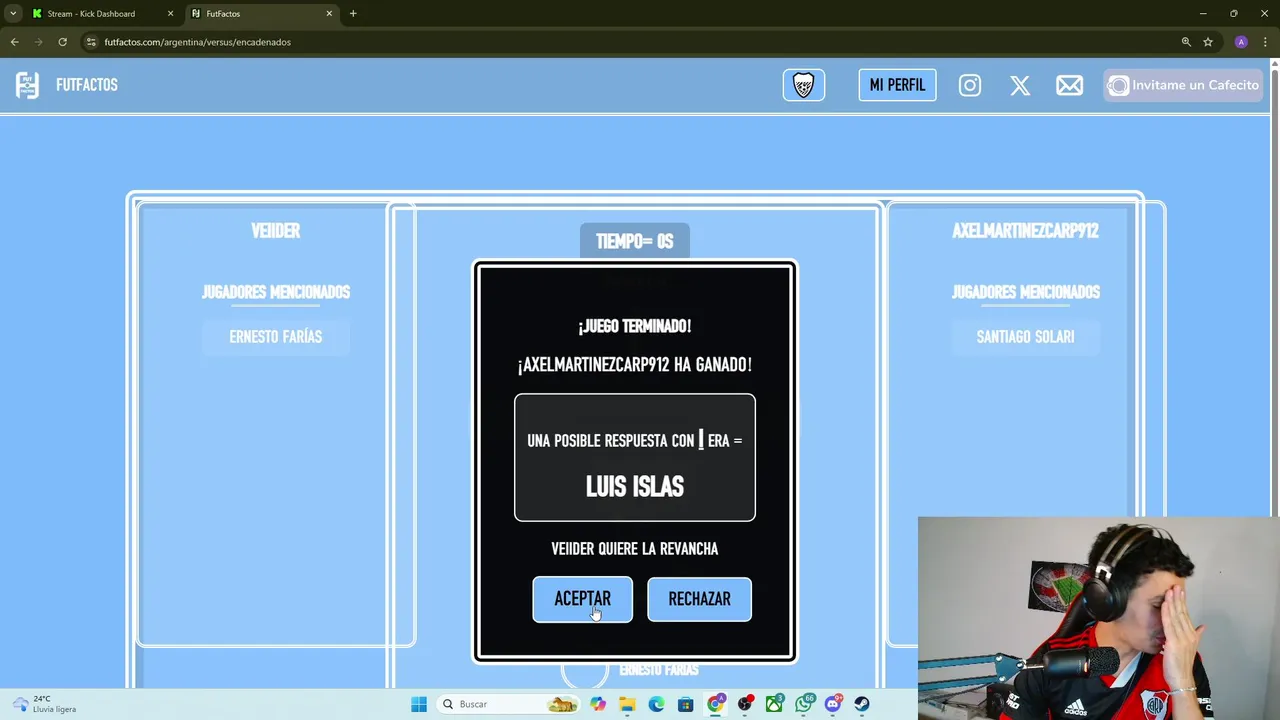Reject the rematch with RECHAZAR button
The height and width of the screenshot is (720, 1280).
tap(699, 599)
